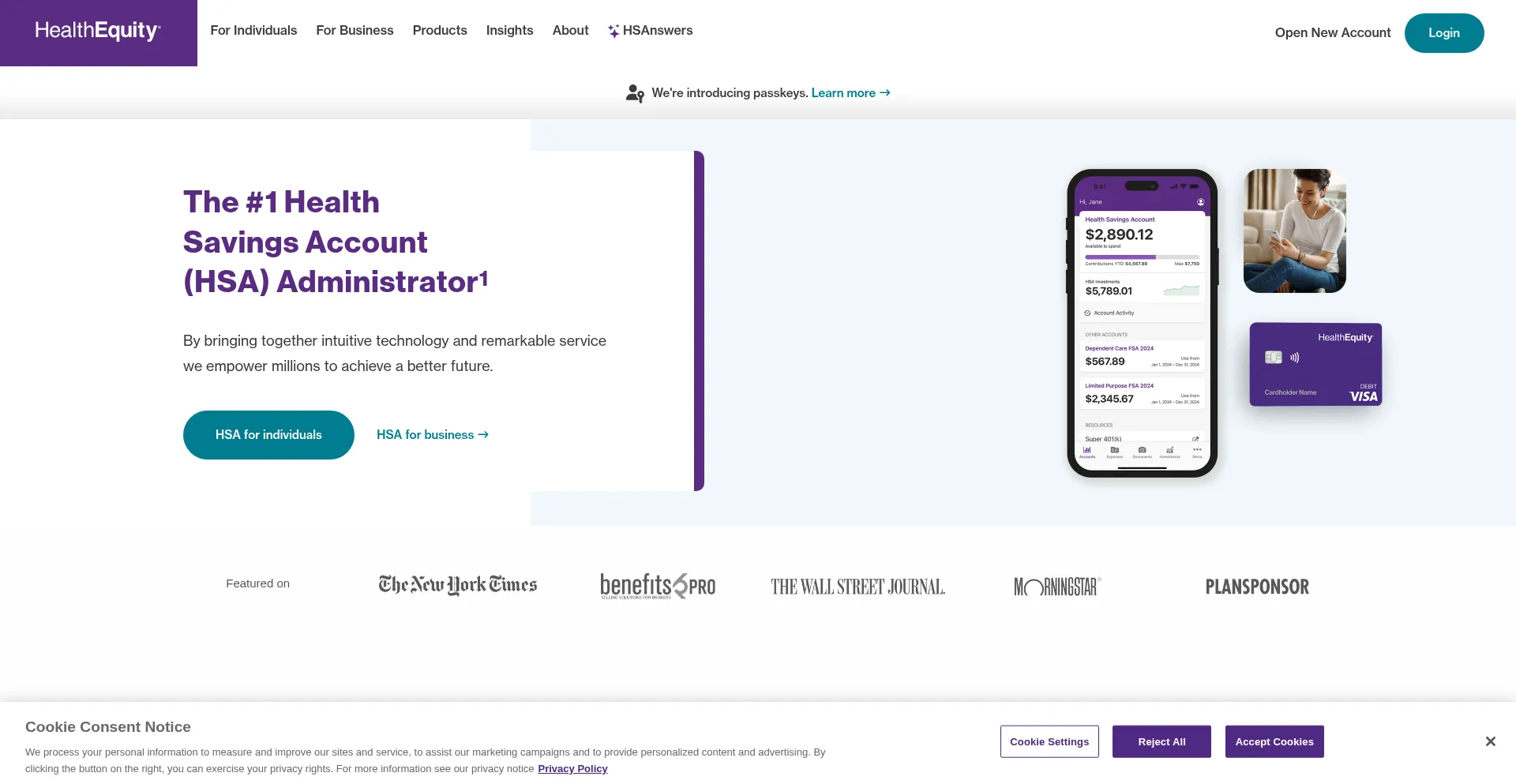Click the Login button
This screenshot has width=1516, height=784.
click(x=1443, y=33)
